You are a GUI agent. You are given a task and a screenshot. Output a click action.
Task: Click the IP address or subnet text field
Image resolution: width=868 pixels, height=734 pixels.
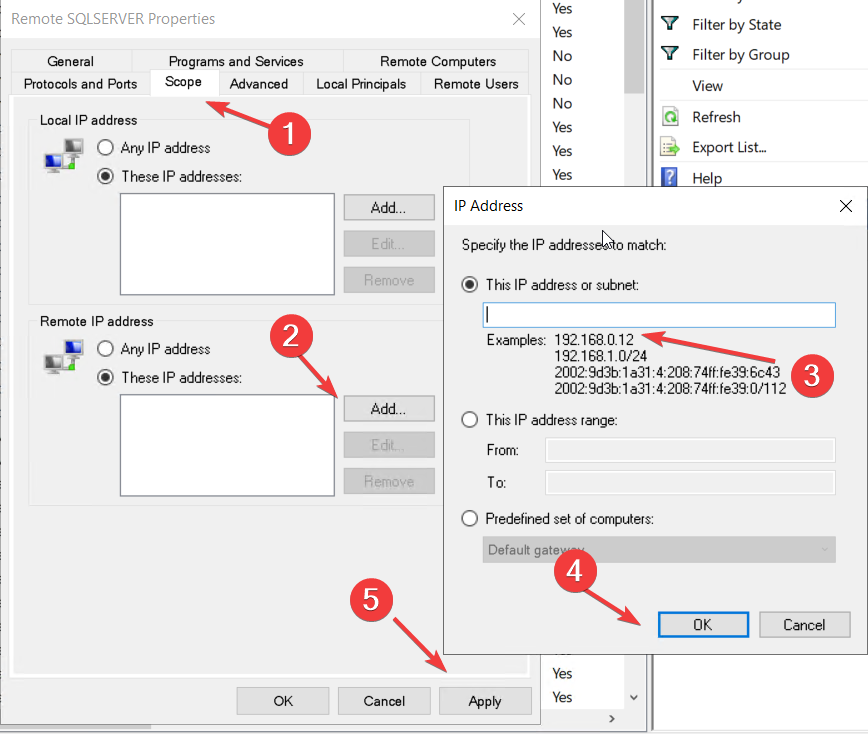(x=659, y=315)
